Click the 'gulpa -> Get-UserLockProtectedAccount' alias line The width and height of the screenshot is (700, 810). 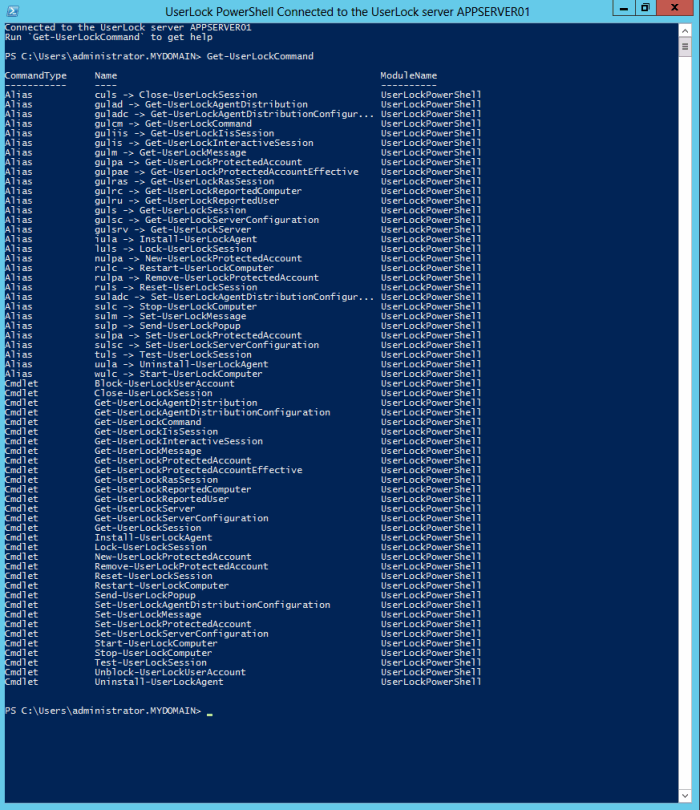click(198, 162)
